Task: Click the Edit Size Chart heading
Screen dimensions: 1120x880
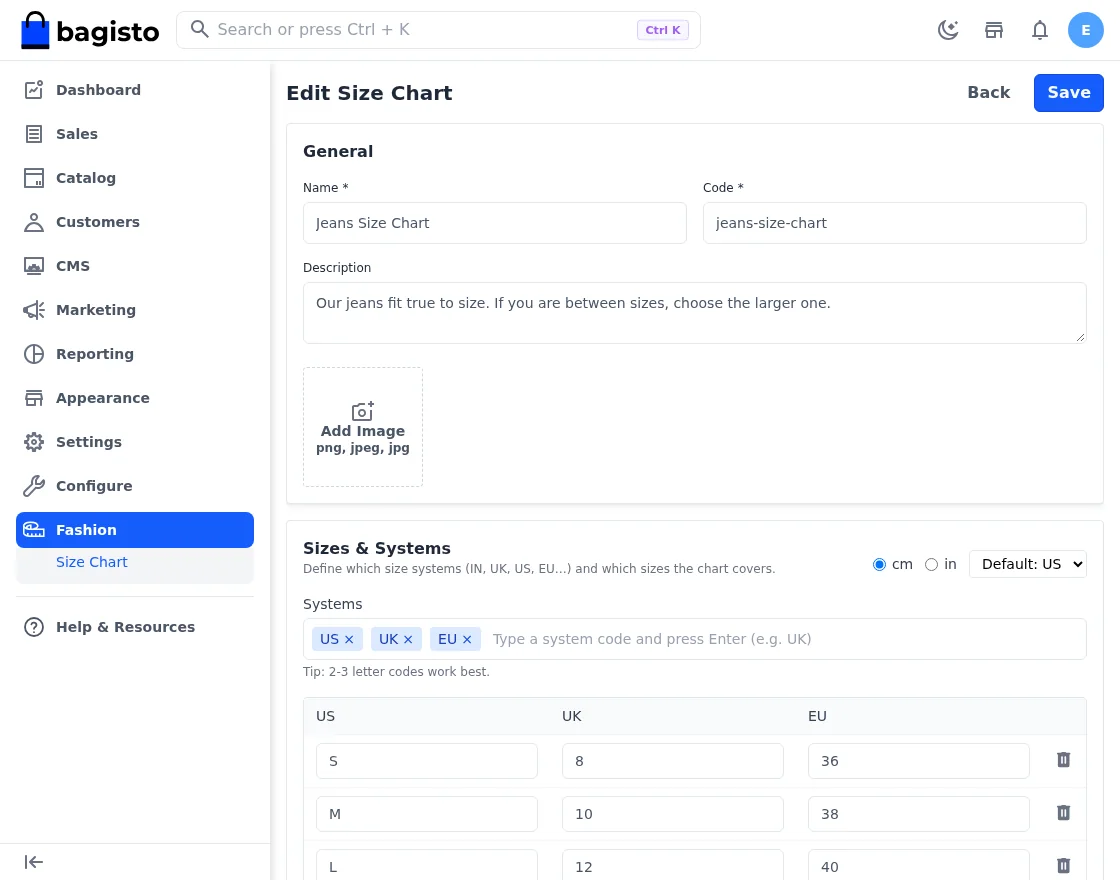Action: coord(369,93)
